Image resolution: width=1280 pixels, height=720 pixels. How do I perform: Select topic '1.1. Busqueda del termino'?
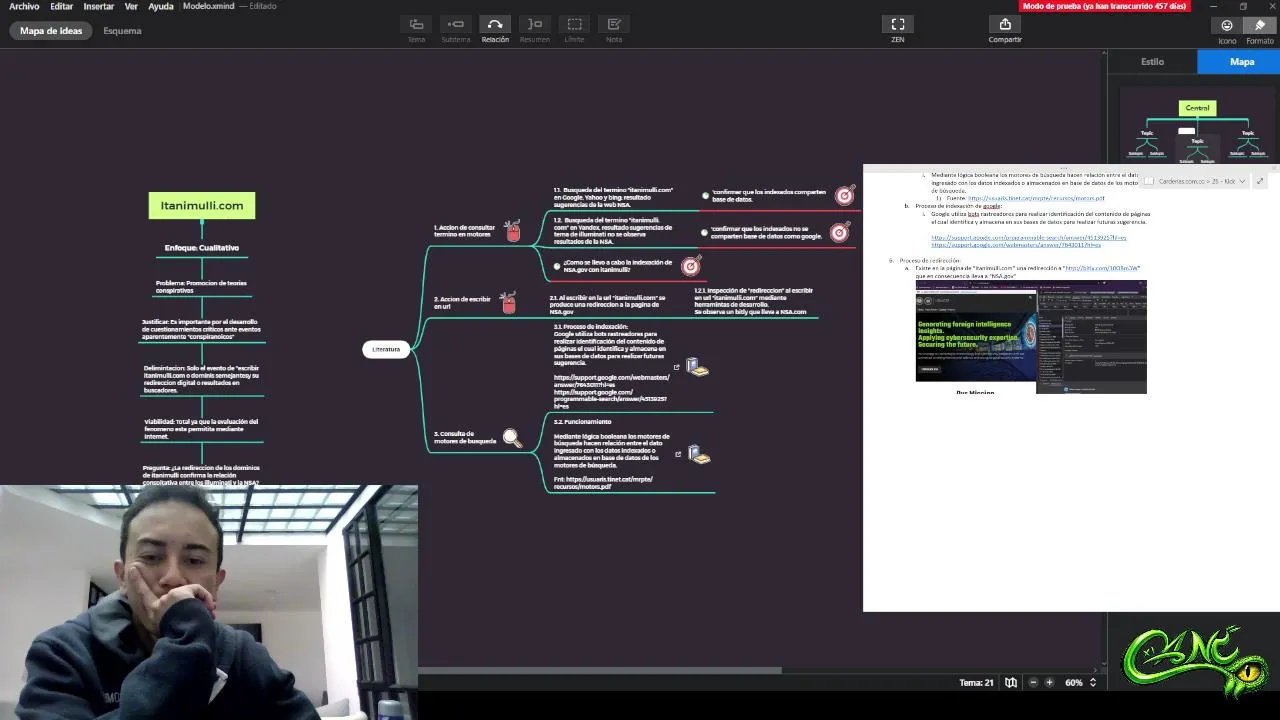coord(613,196)
